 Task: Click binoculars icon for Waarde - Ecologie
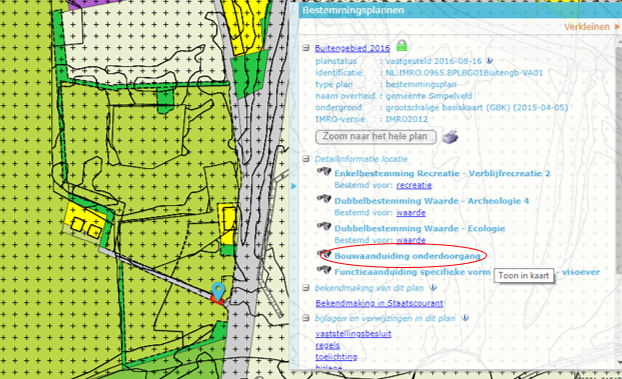[324, 226]
